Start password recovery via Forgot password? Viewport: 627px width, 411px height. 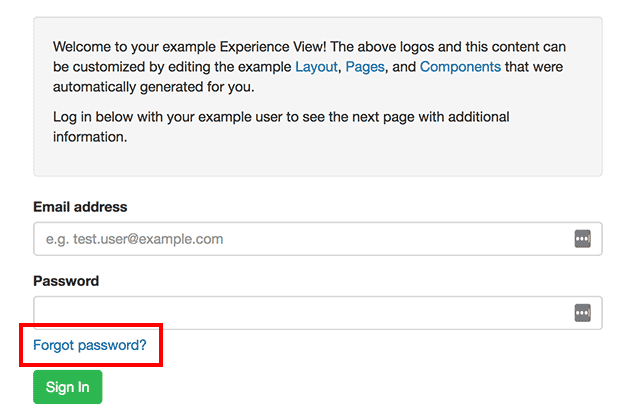pyautogui.click(x=90, y=345)
